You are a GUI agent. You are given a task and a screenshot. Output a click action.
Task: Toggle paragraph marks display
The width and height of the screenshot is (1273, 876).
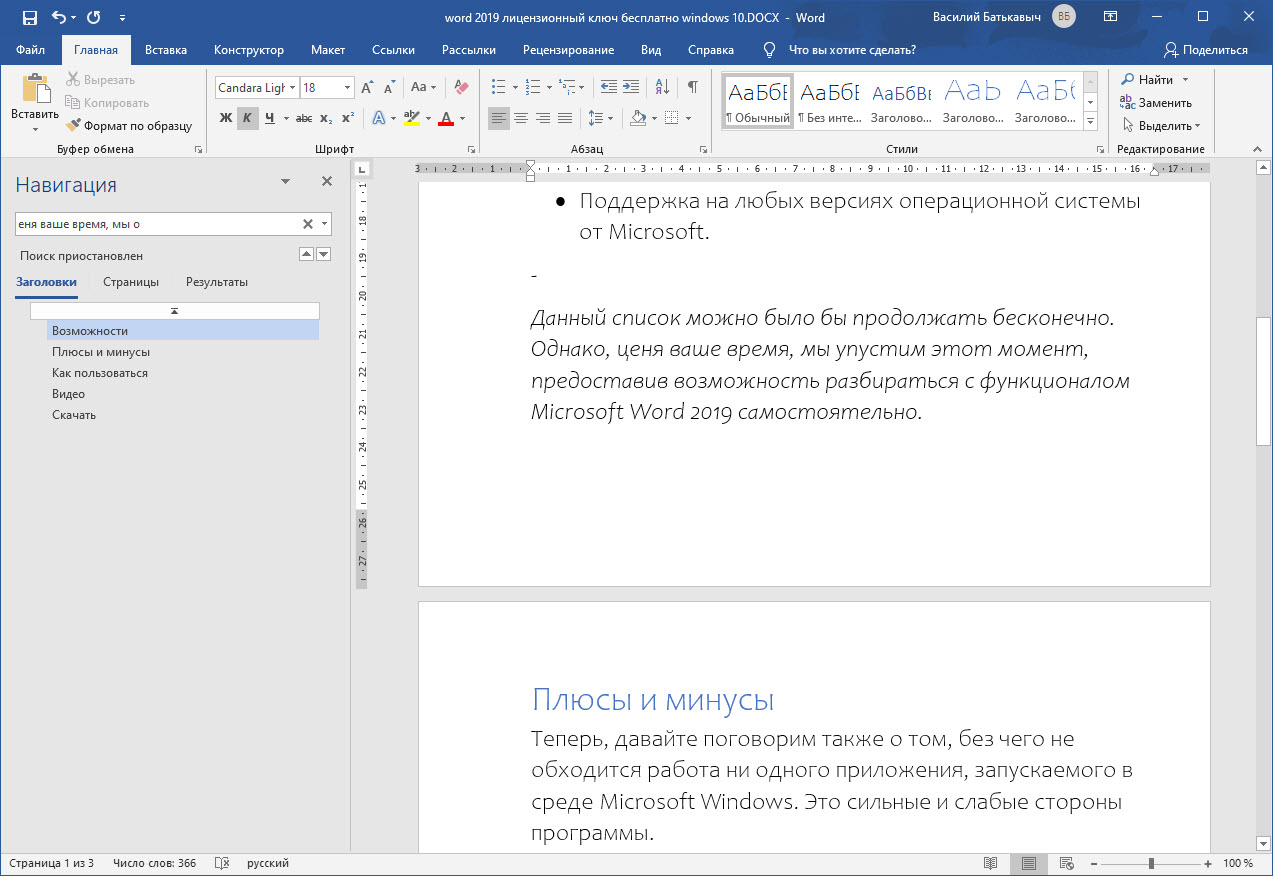click(692, 87)
